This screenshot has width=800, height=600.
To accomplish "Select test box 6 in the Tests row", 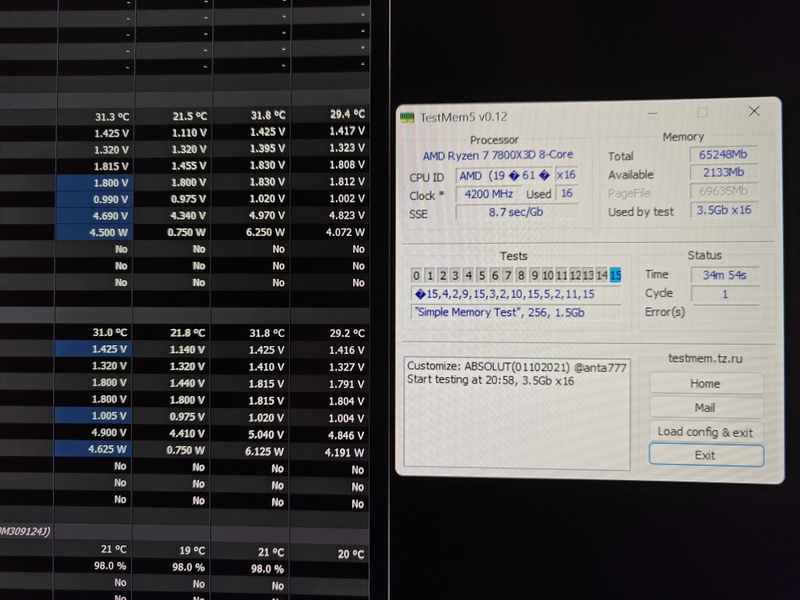I will coord(494,276).
